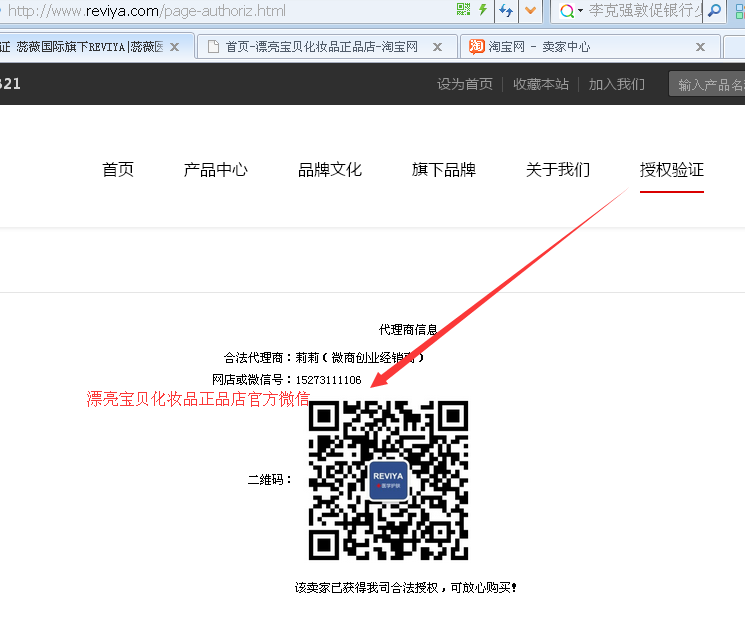
Task: Click the magnifier search button
Action: point(714,11)
